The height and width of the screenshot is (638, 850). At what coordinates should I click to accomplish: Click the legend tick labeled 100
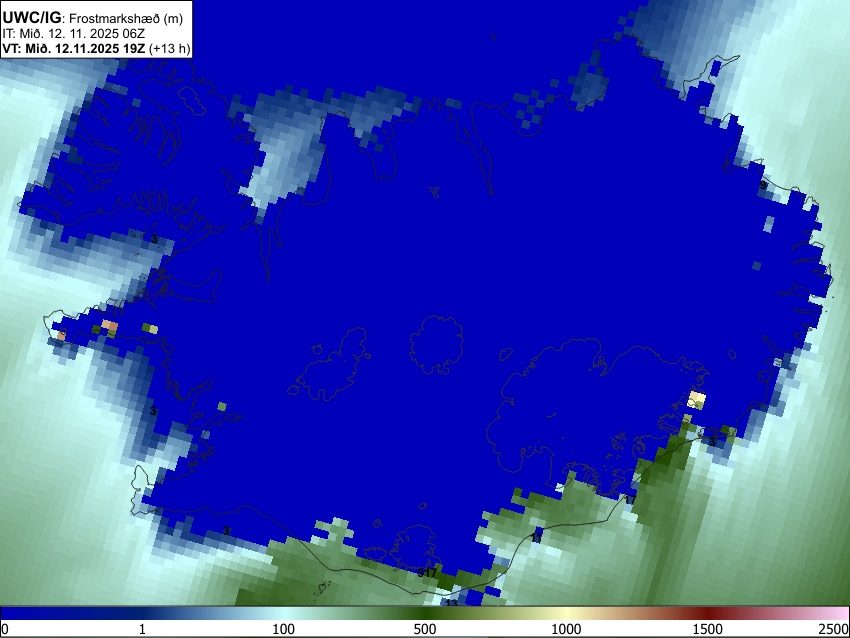283,629
